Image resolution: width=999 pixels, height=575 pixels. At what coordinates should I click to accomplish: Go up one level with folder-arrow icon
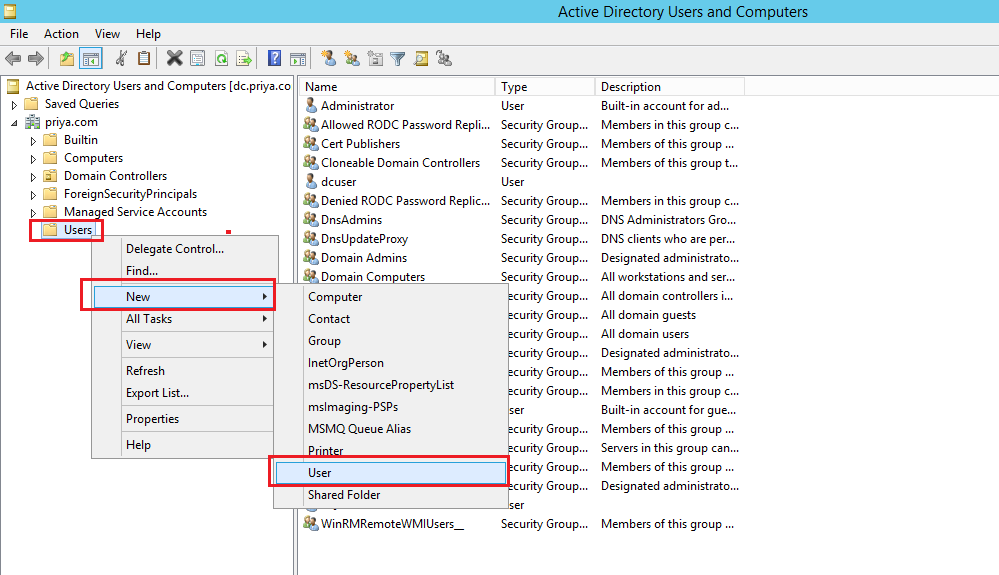coord(67,59)
